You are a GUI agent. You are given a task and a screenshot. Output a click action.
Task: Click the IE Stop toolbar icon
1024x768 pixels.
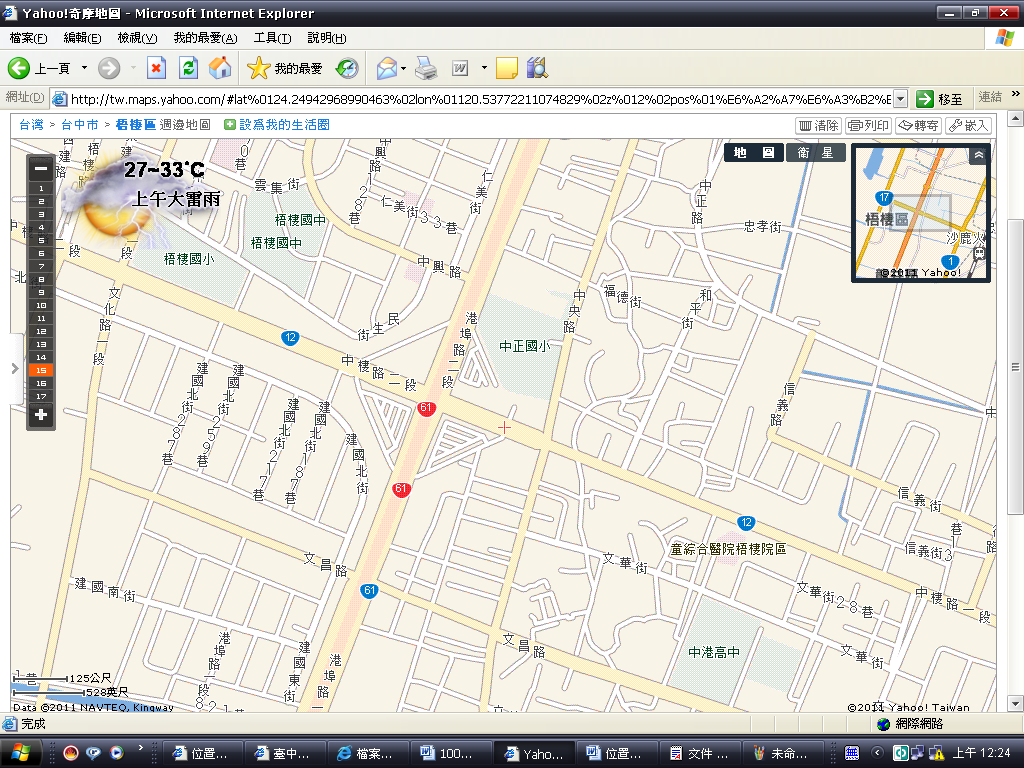[156, 68]
